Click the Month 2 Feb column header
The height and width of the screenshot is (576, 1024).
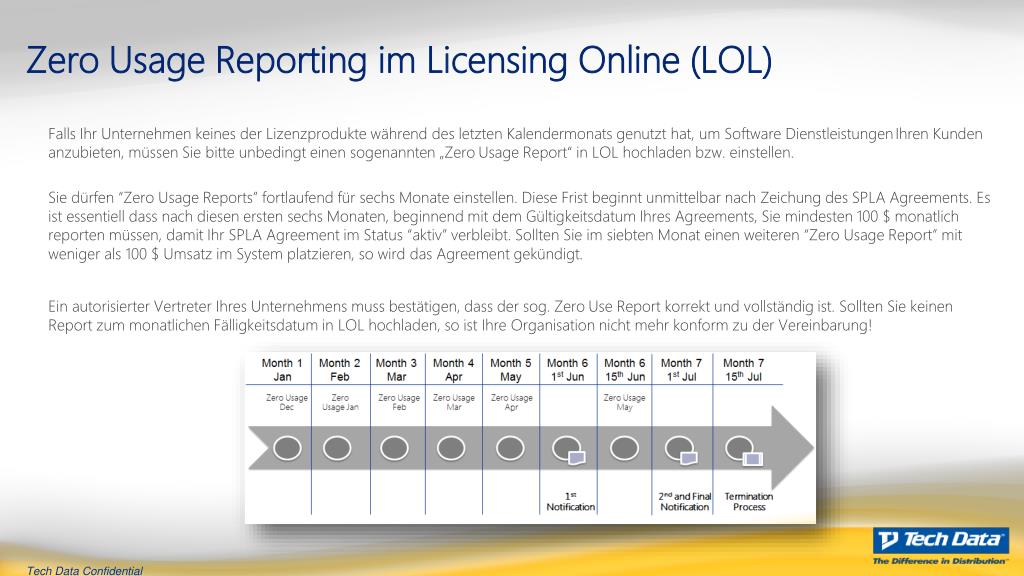pyautogui.click(x=340, y=370)
